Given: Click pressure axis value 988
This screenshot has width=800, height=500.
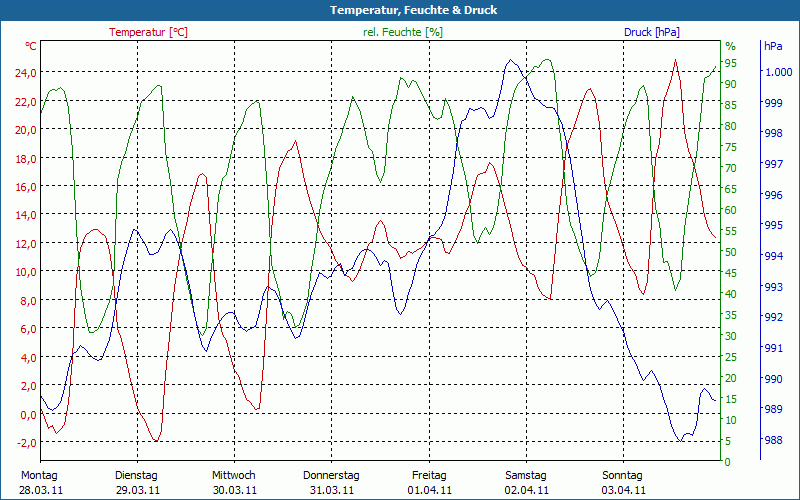Looking at the screenshot, I should (x=773, y=440).
